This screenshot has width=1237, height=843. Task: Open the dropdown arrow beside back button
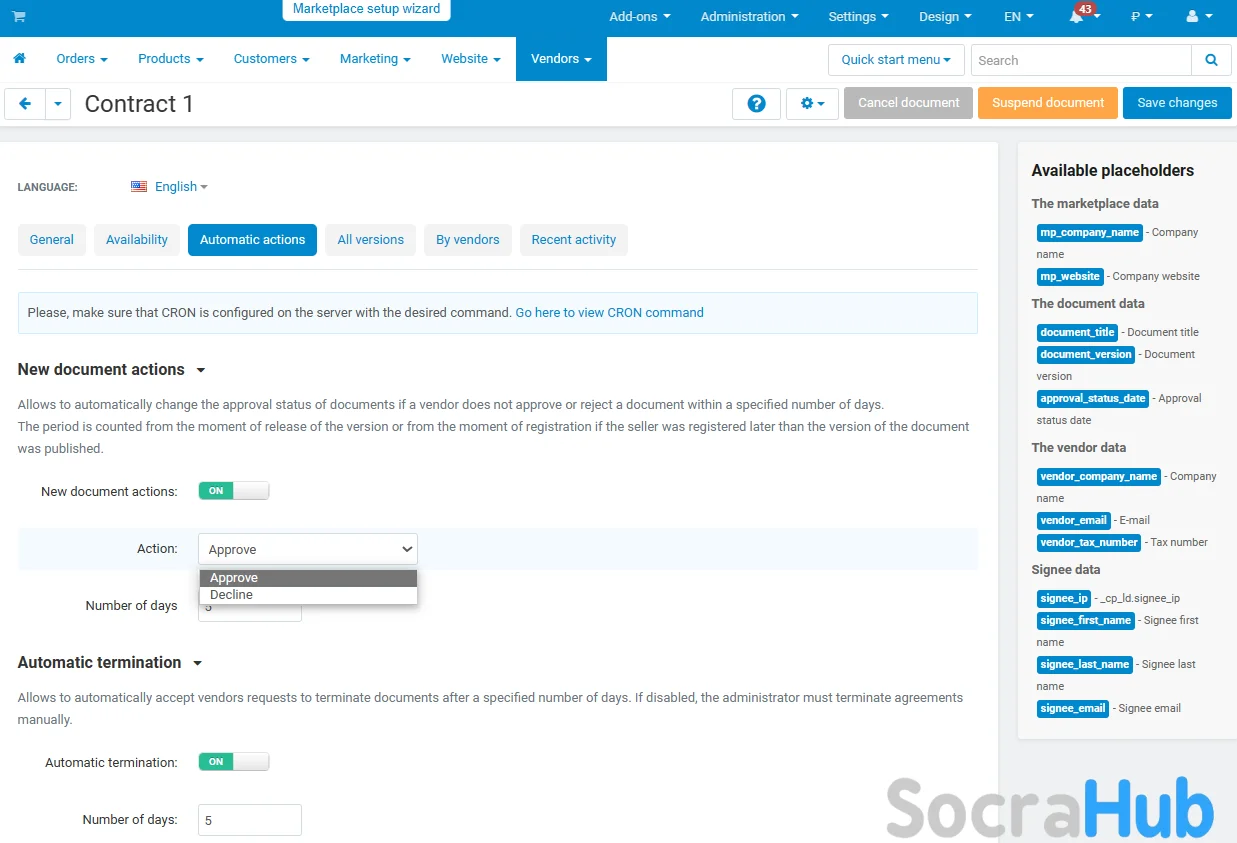tap(58, 103)
